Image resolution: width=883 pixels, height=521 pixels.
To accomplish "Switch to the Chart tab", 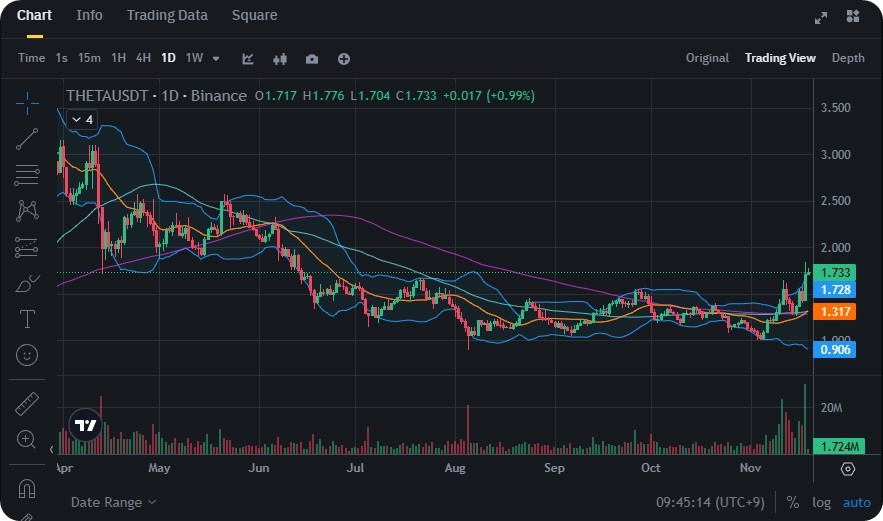I will tap(34, 15).
